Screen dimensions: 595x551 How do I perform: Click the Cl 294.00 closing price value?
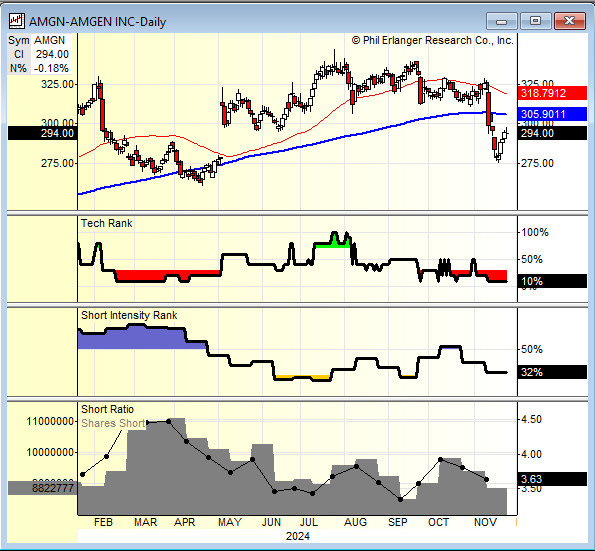click(52, 54)
